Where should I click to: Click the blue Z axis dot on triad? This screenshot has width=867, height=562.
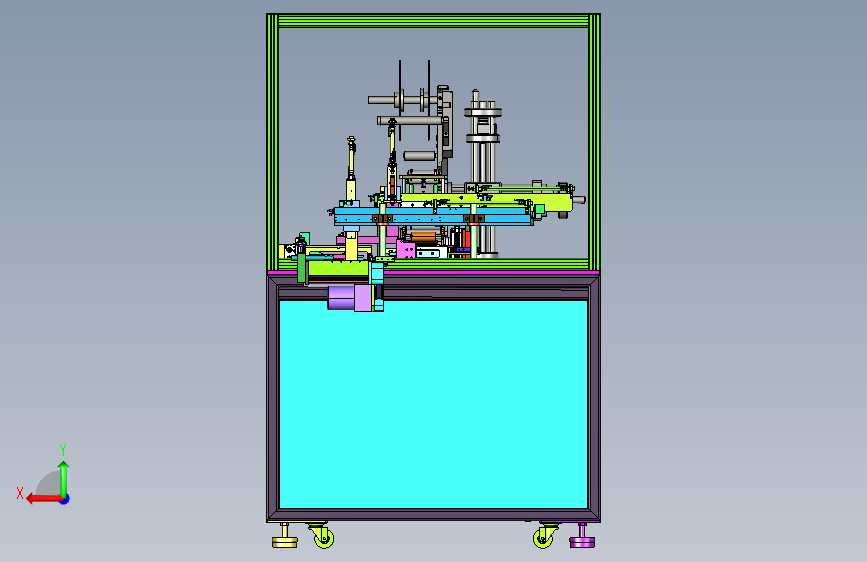[x=65, y=499]
